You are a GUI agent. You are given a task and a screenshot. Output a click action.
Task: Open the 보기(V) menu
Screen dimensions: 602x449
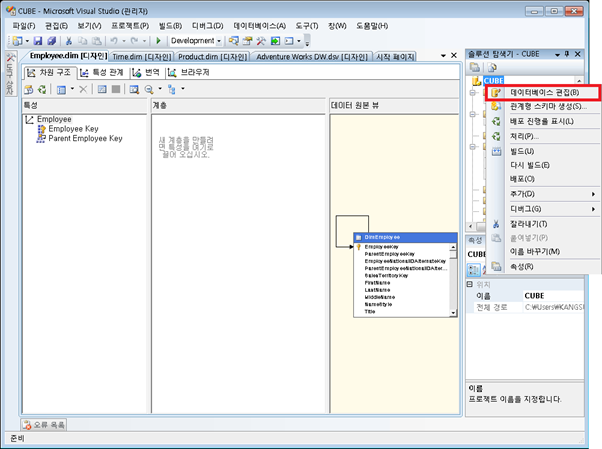click(89, 26)
